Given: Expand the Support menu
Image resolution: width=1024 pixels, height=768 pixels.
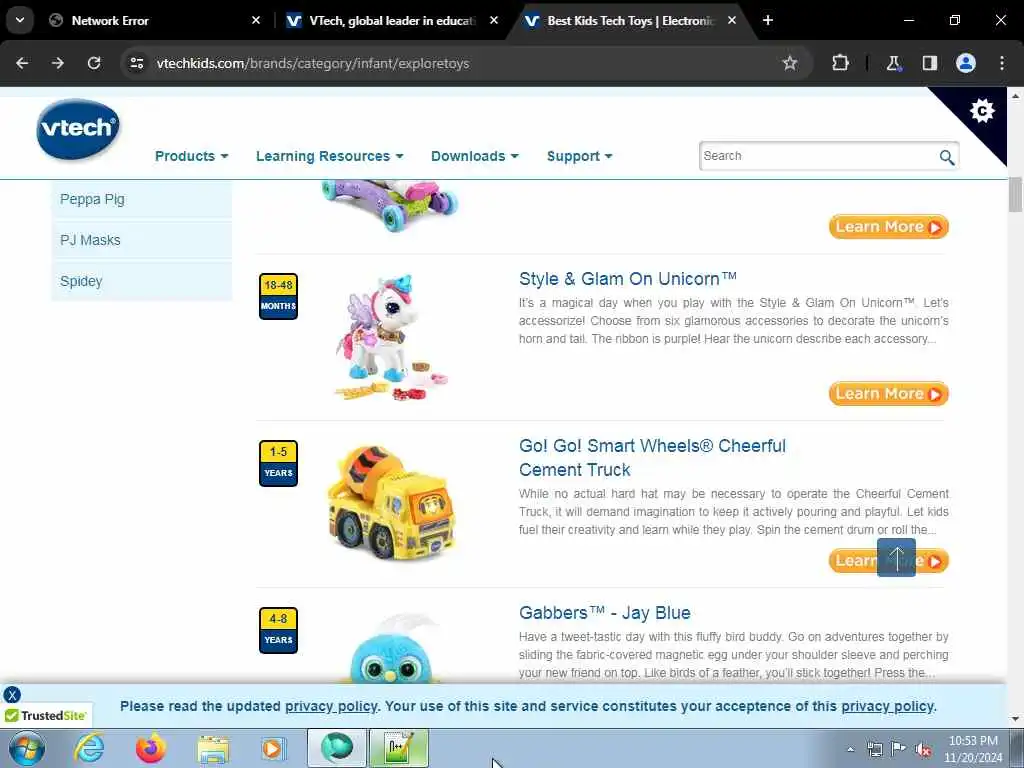Looking at the screenshot, I should tap(580, 156).
